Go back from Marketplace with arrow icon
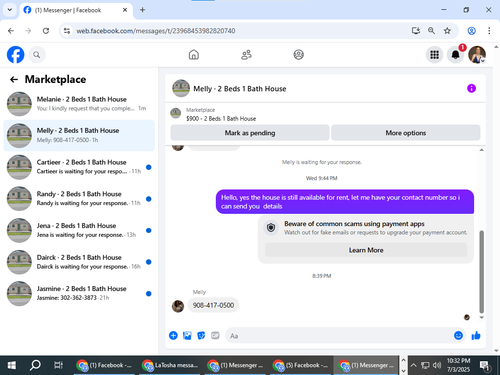Image resolution: width=500 pixels, height=375 pixels. tap(14, 79)
